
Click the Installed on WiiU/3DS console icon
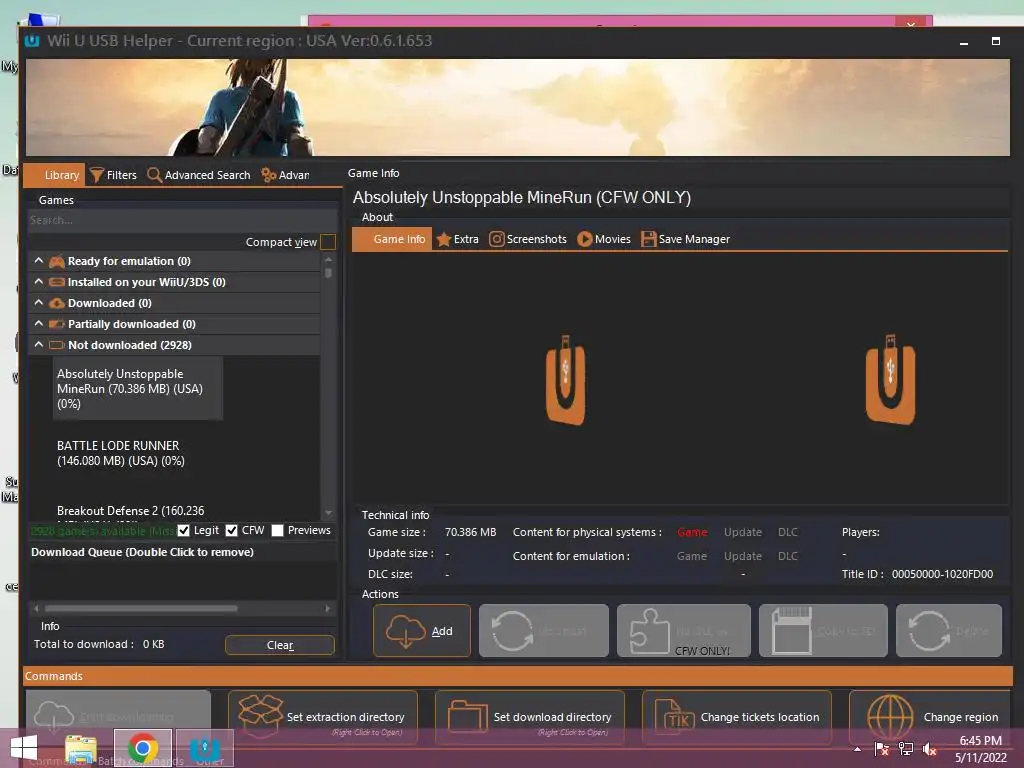point(57,282)
